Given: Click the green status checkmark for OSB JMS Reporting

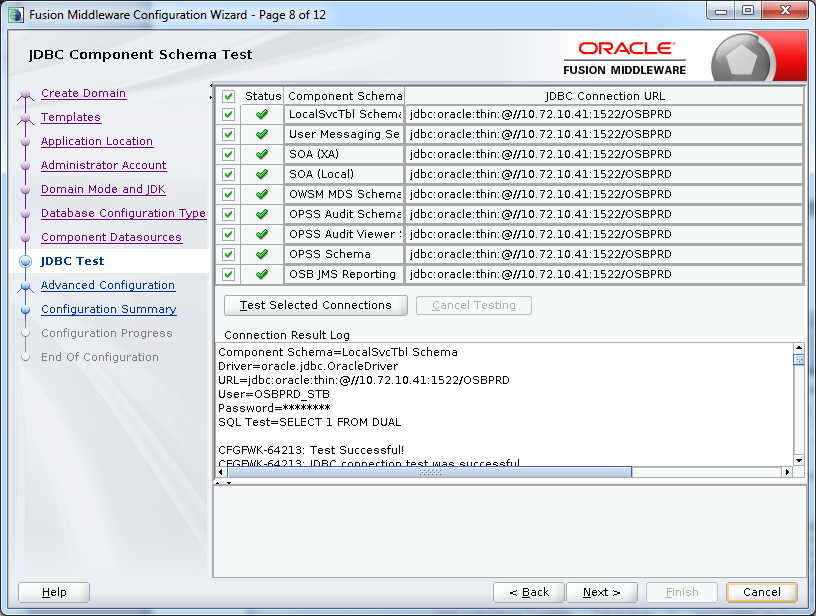Looking at the screenshot, I should [262, 274].
